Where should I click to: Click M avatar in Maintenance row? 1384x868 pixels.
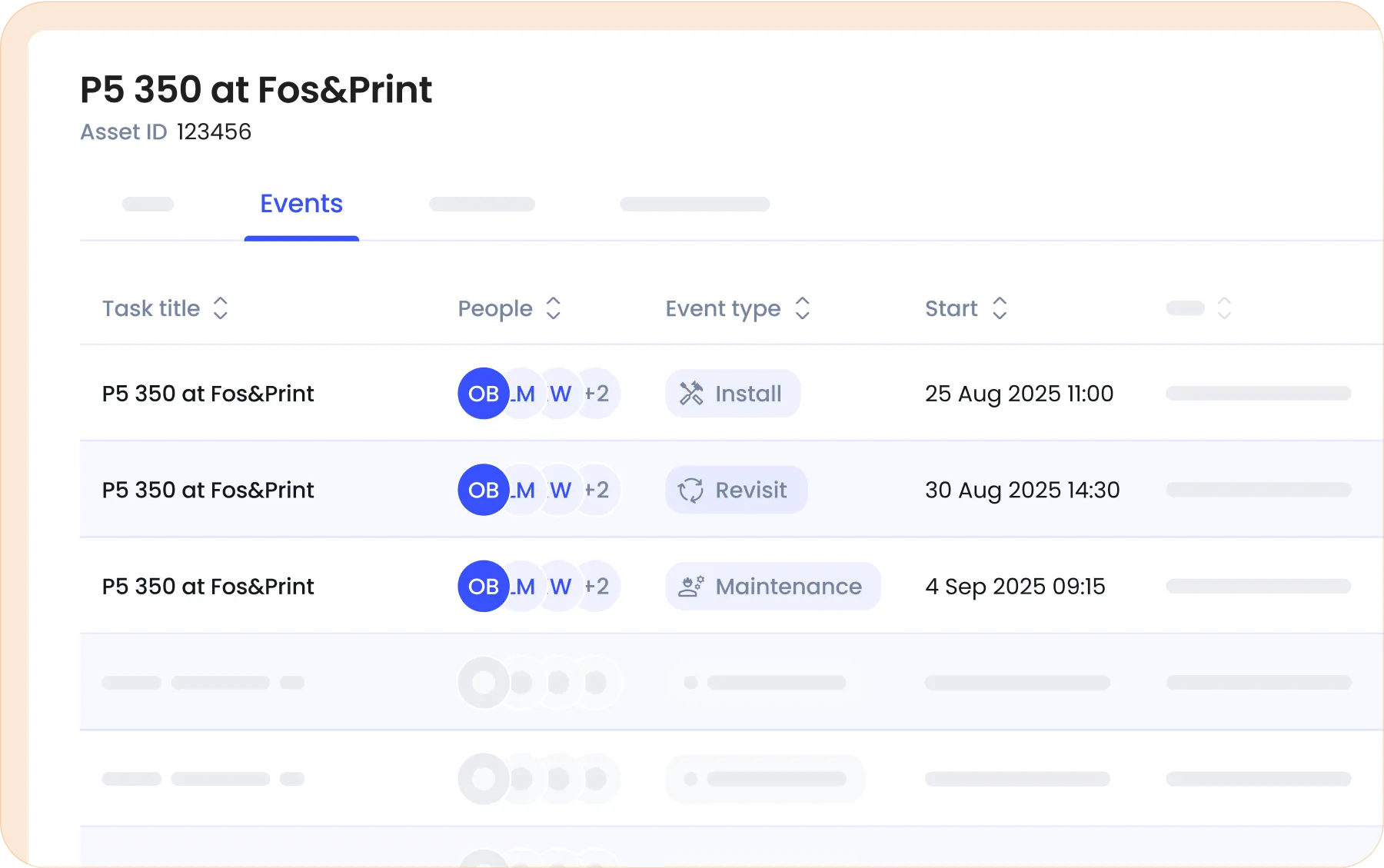(526, 587)
